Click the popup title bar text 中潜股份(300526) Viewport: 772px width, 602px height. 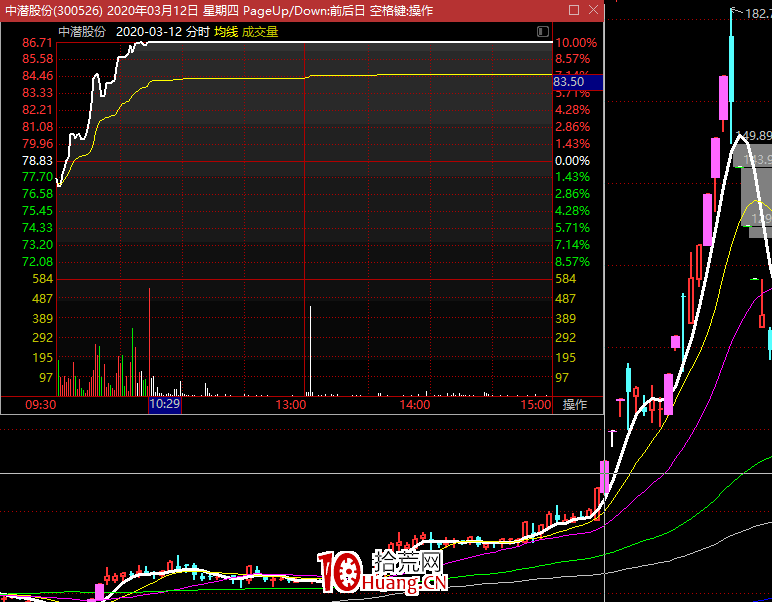click(54, 10)
